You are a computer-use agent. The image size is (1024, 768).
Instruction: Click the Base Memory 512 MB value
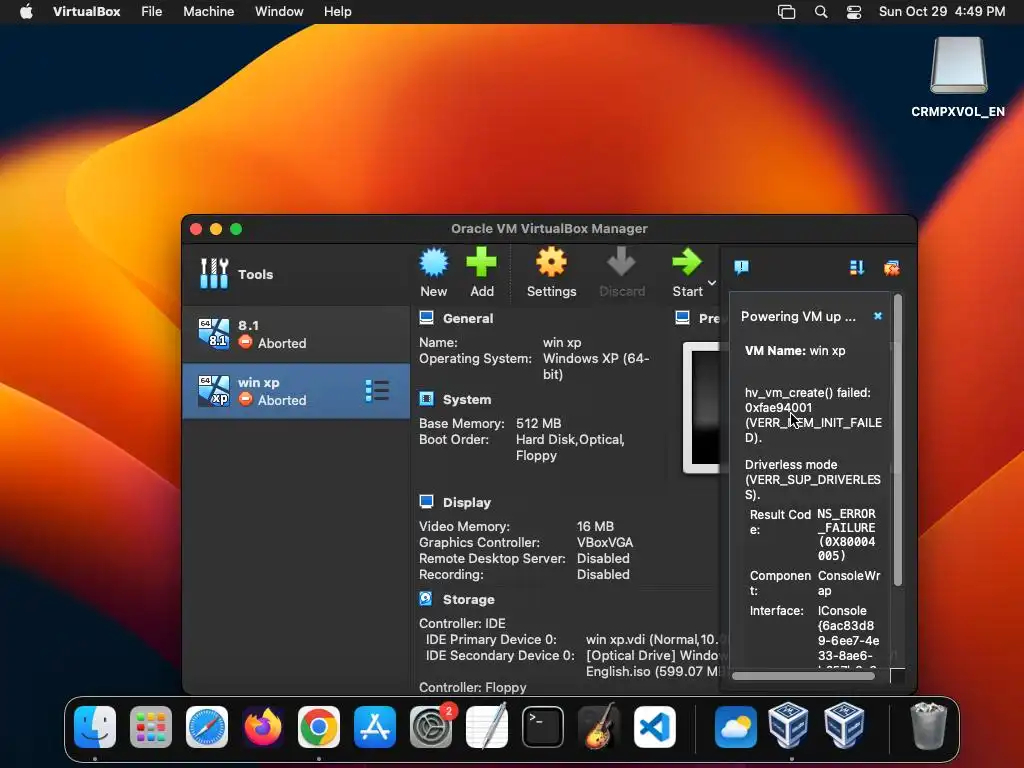(x=538, y=423)
